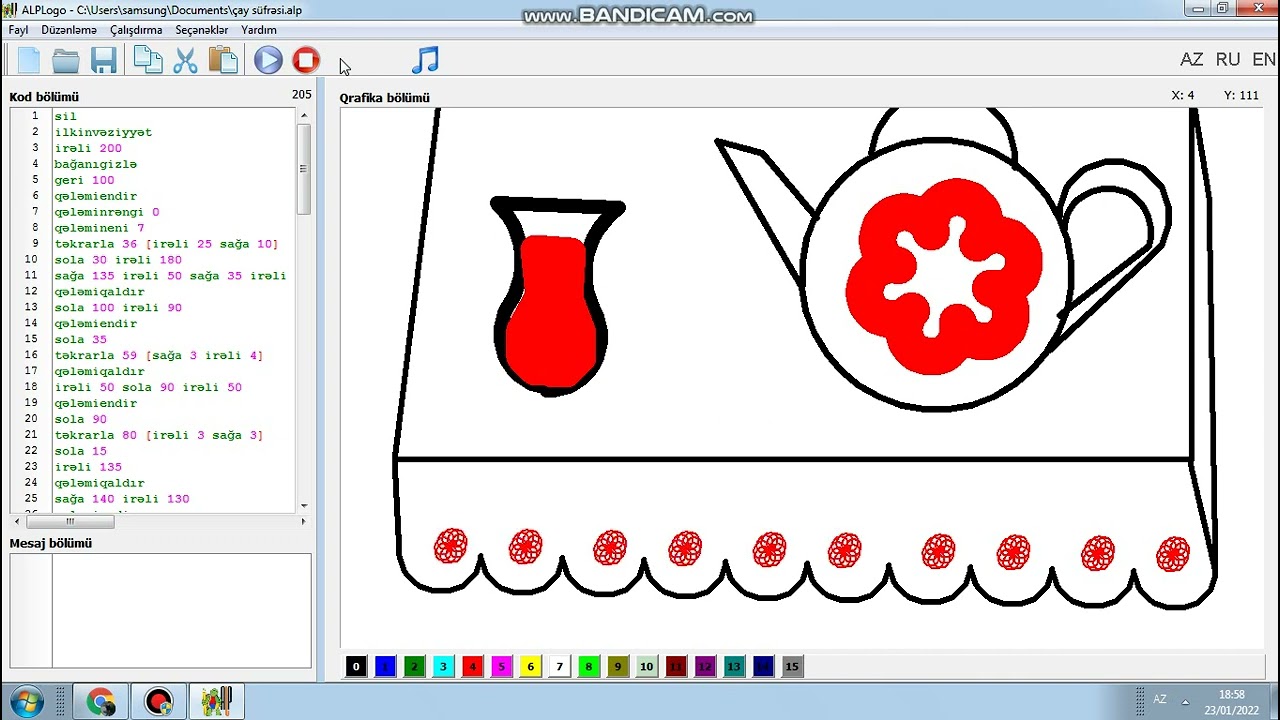The width and height of the screenshot is (1280, 720).
Task: Select teal color swatch 13
Action: [x=734, y=666]
